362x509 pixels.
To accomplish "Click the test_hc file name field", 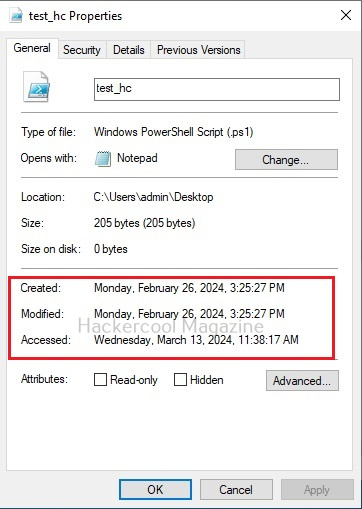I will tap(217, 89).
